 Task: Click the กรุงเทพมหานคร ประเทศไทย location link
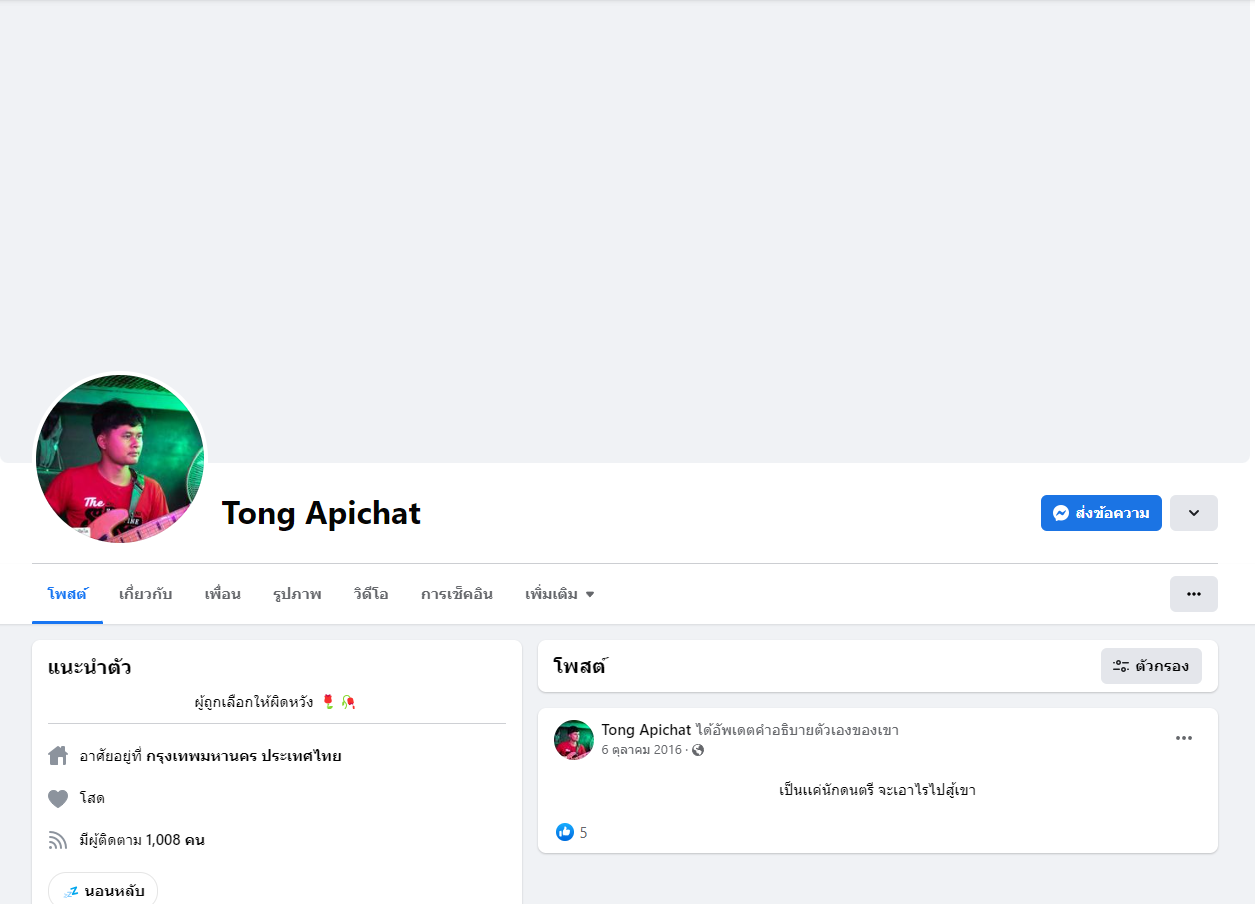click(244, 756)
